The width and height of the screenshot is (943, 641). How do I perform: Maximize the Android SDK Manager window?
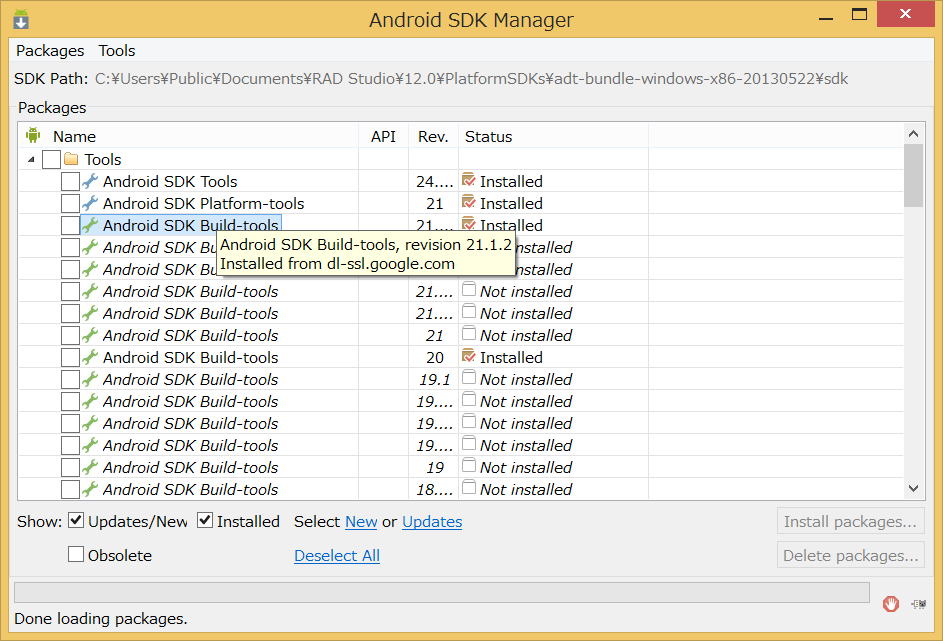pos(859,14)
